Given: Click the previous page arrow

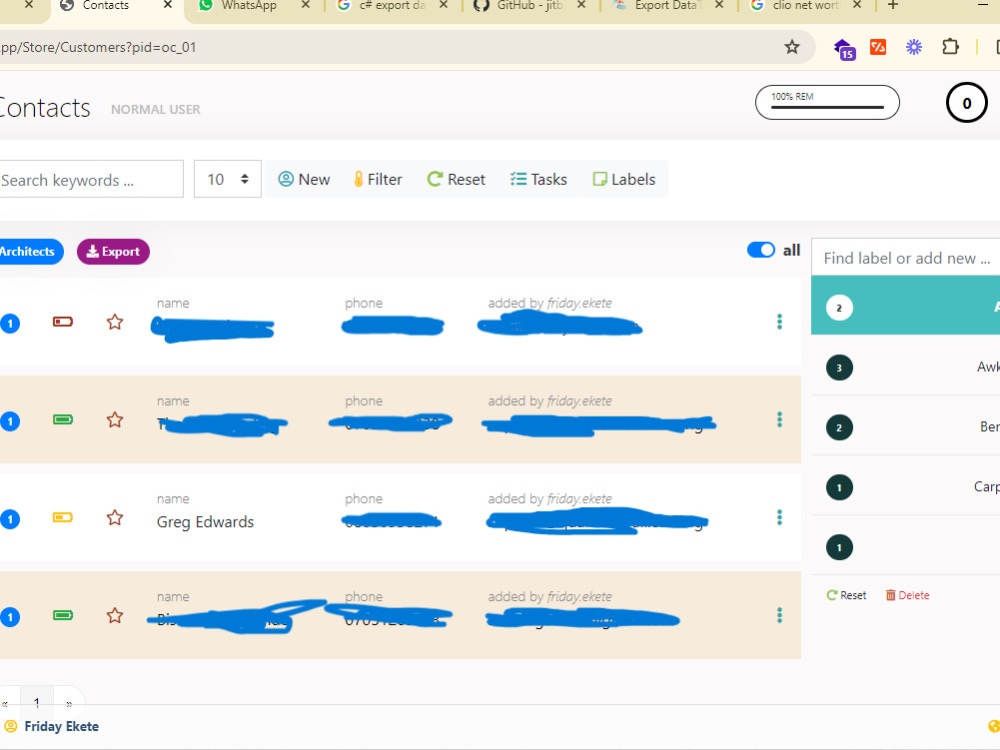Looking at the screenshot, I should tap(6, 703).
